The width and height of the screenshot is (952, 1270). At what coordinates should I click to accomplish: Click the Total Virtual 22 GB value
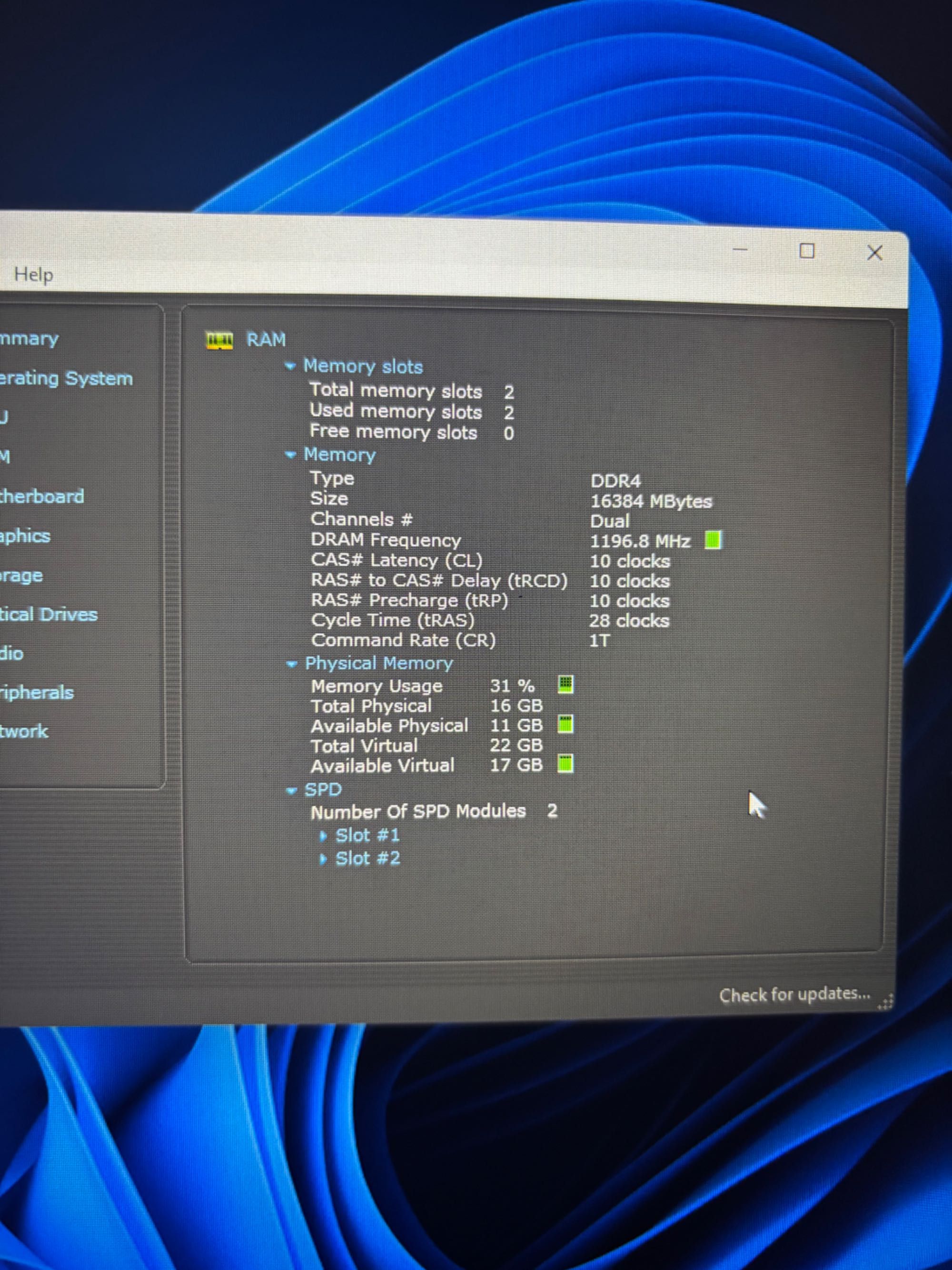click(x=516, y=745)
